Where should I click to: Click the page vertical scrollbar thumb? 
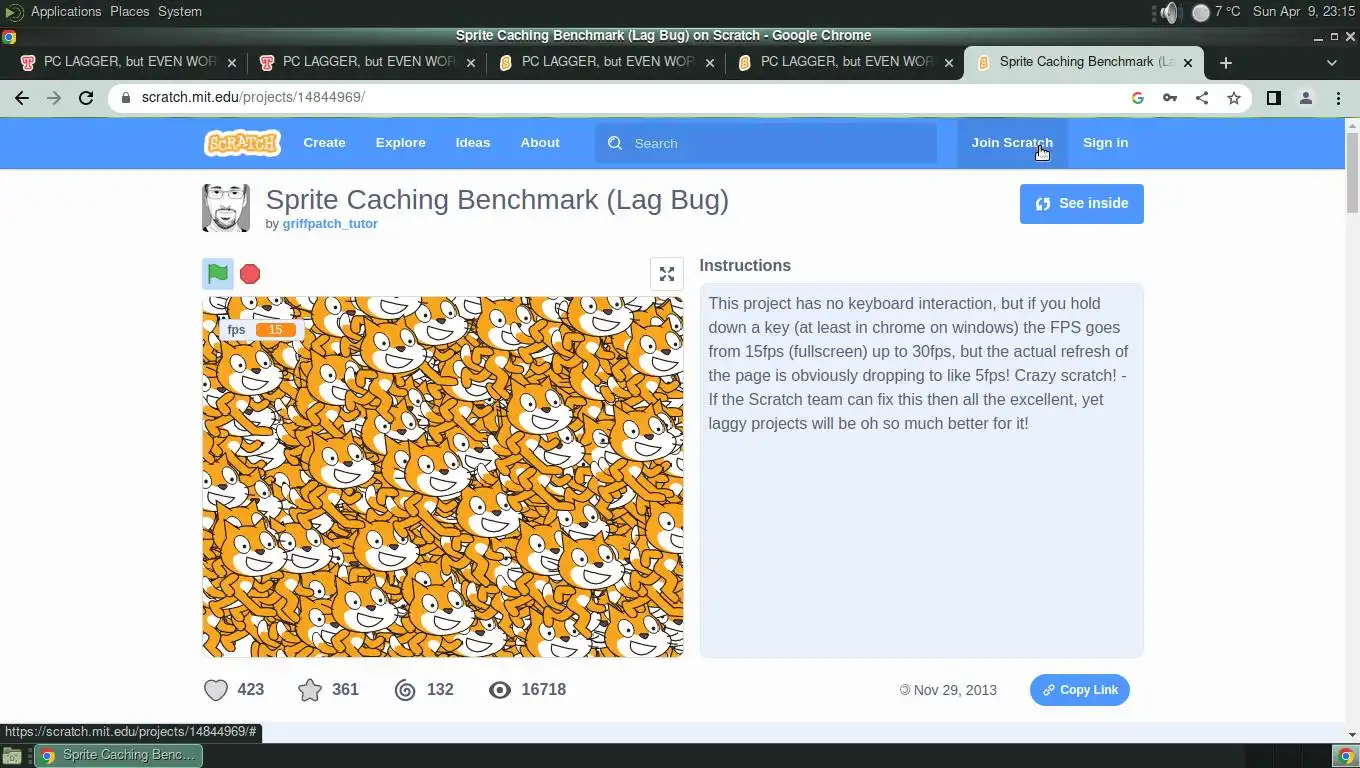1352,173
